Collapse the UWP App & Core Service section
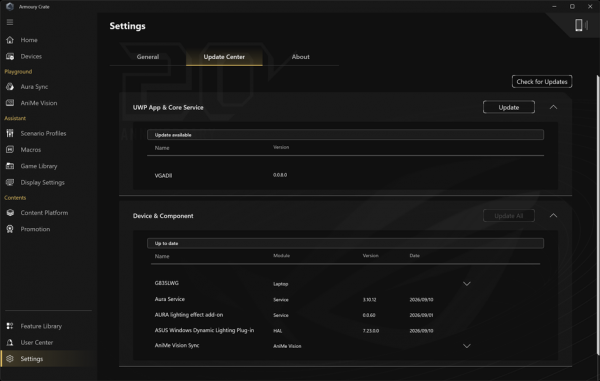600x381 pixels. (x=553, y=107)
